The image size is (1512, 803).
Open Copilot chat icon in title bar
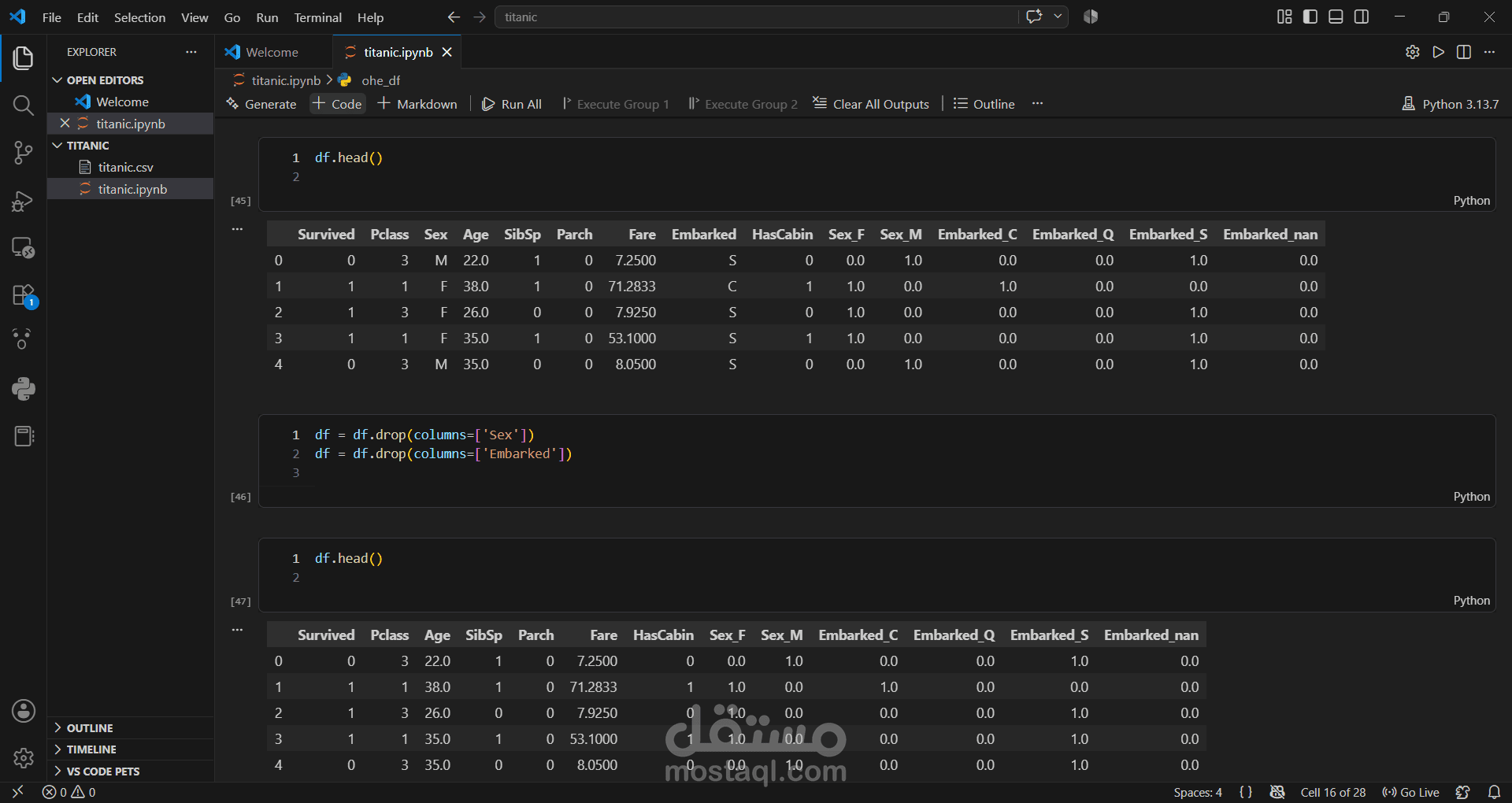[1034, 17]
